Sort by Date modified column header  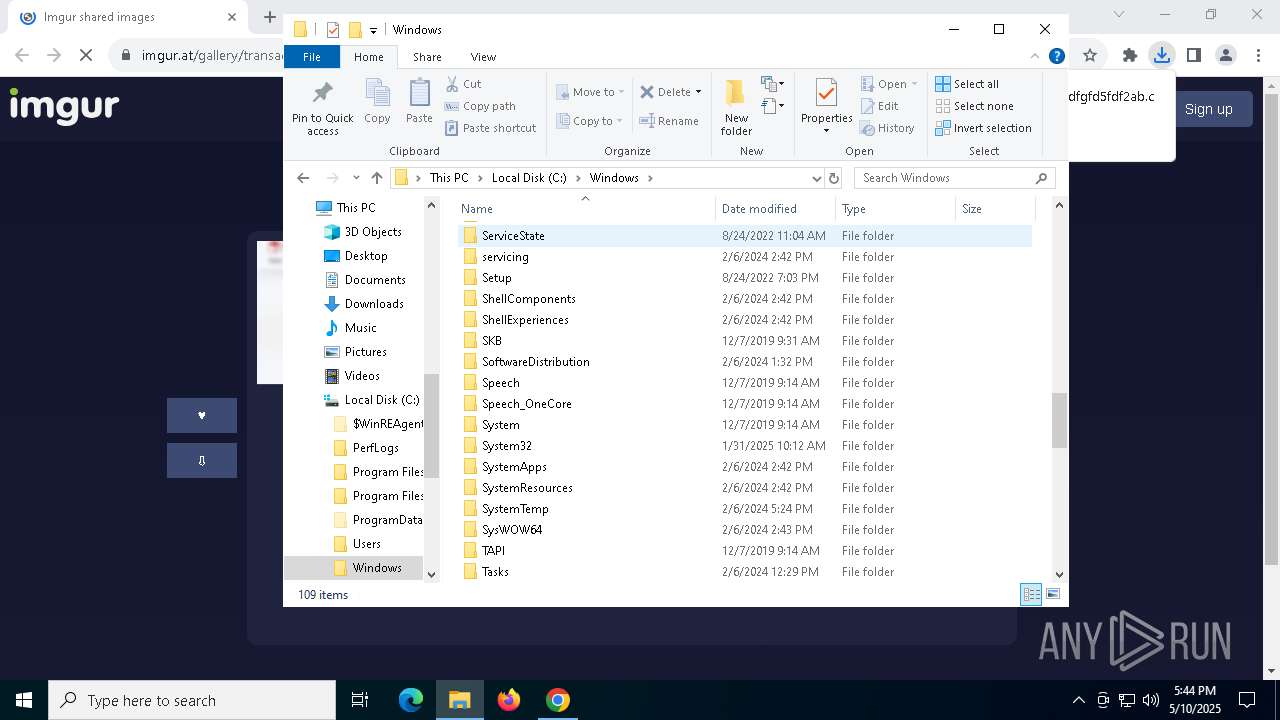tap(775, 209)
